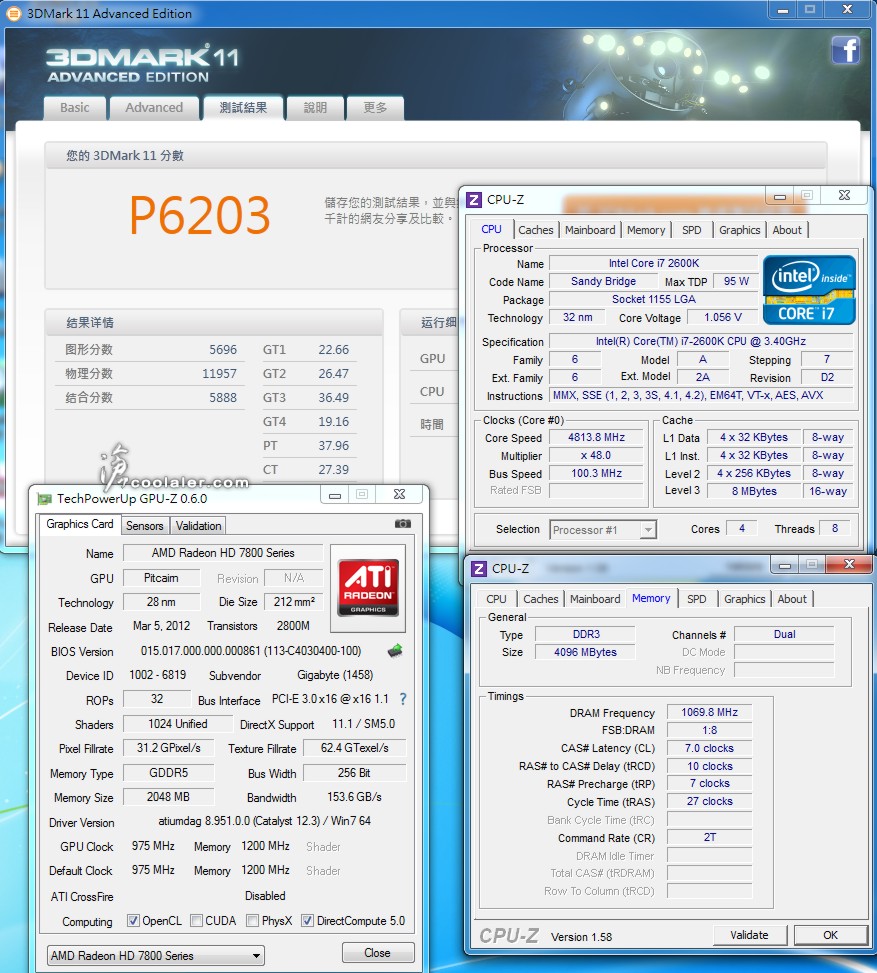Take a GPU-Z screenshot with camera icon
The image size is (877, 973).
pos(403,524)
